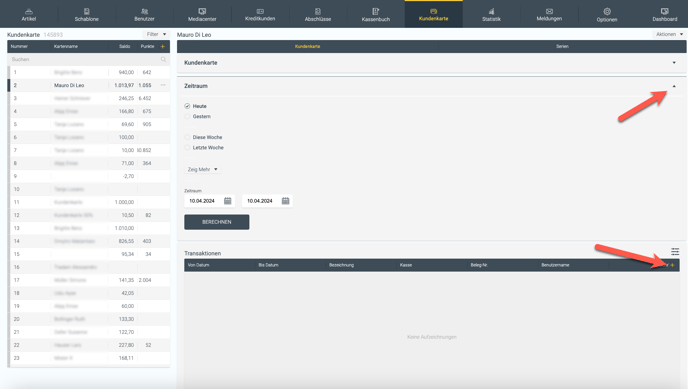Sort by Punkte column header
Screen dimensions: 688x389
tap(147, 46)
